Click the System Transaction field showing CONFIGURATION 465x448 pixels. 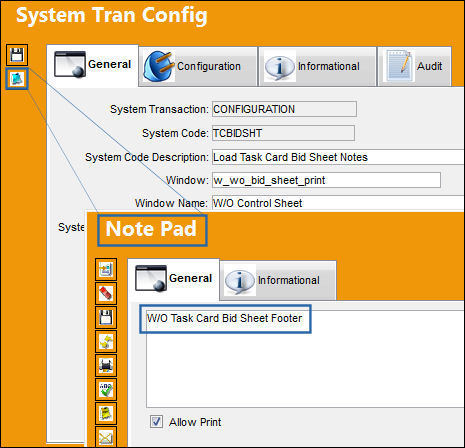[284, 109]
